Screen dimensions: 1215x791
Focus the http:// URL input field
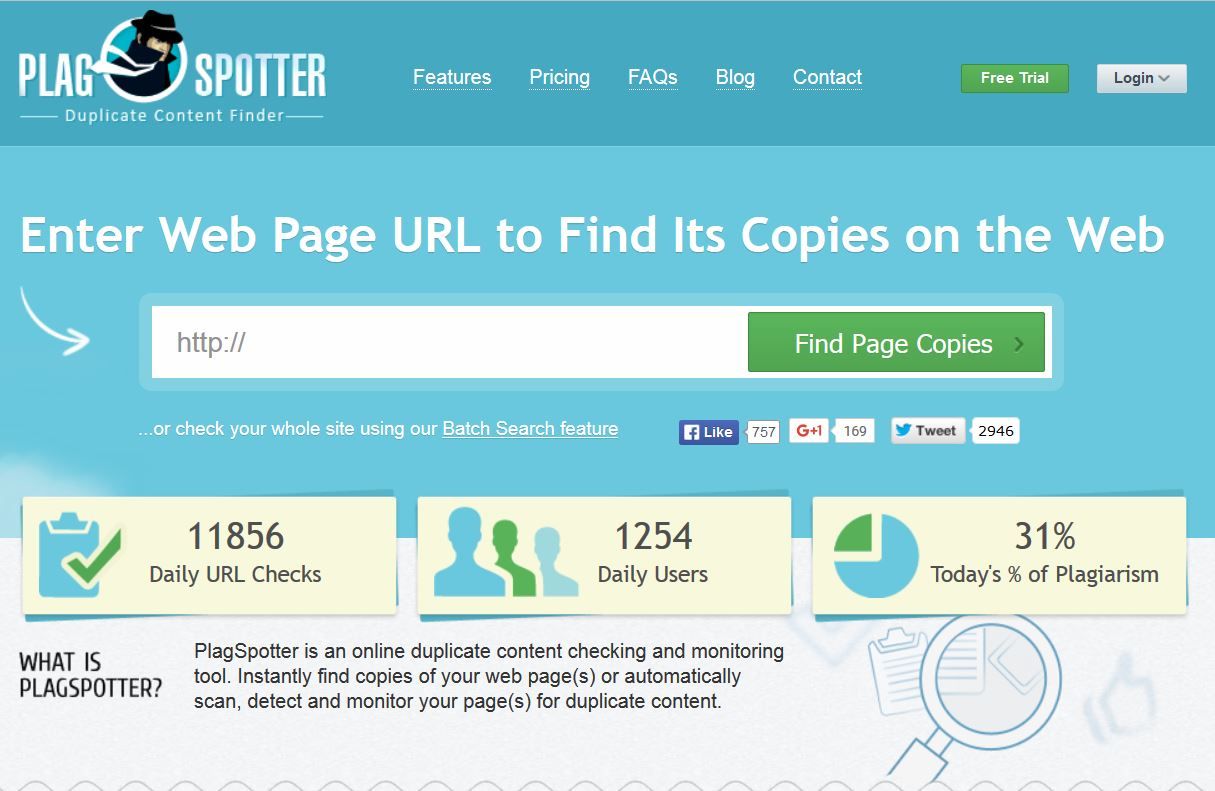click(450, 342)
